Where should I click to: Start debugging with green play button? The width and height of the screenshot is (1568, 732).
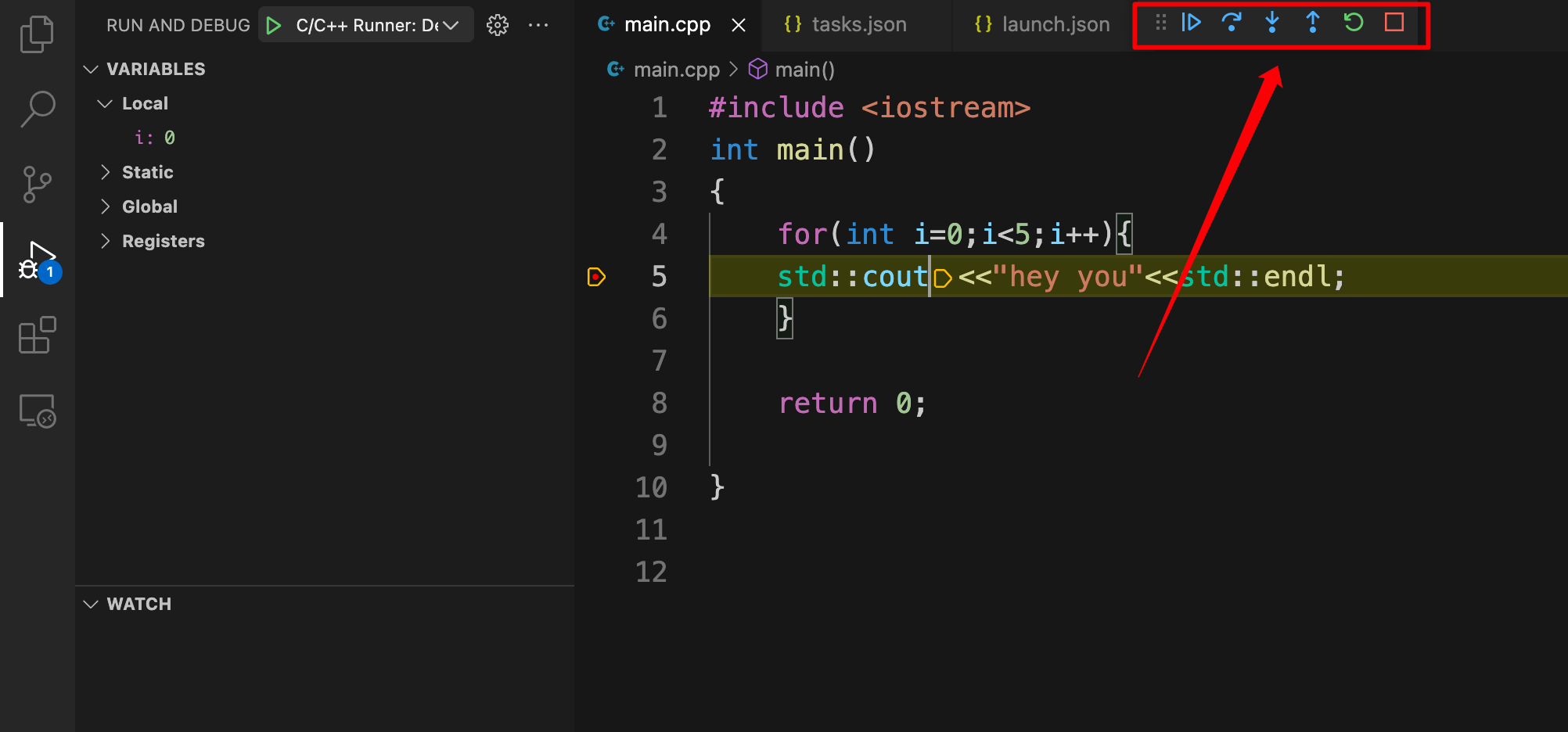point(273,25)
